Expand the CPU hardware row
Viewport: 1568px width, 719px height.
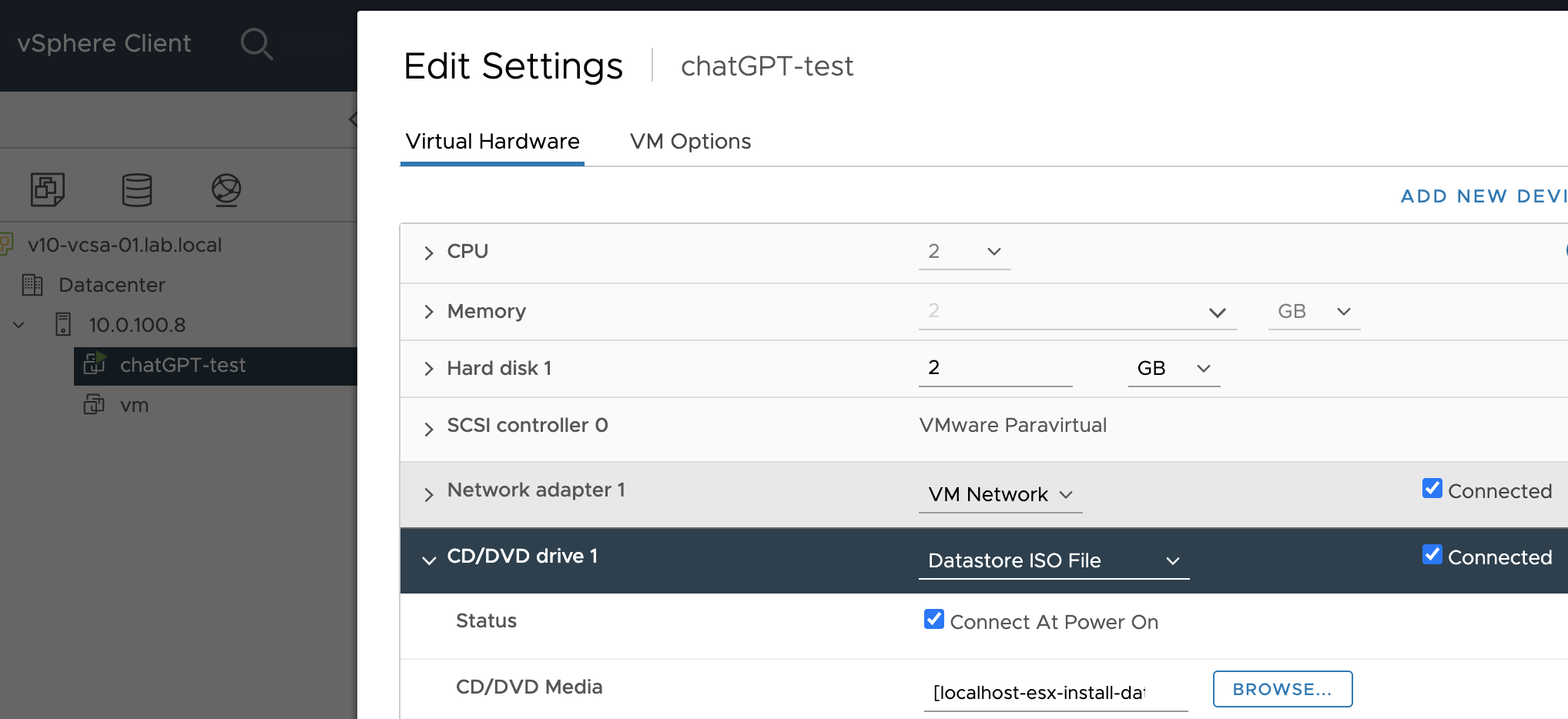(429, 252)
